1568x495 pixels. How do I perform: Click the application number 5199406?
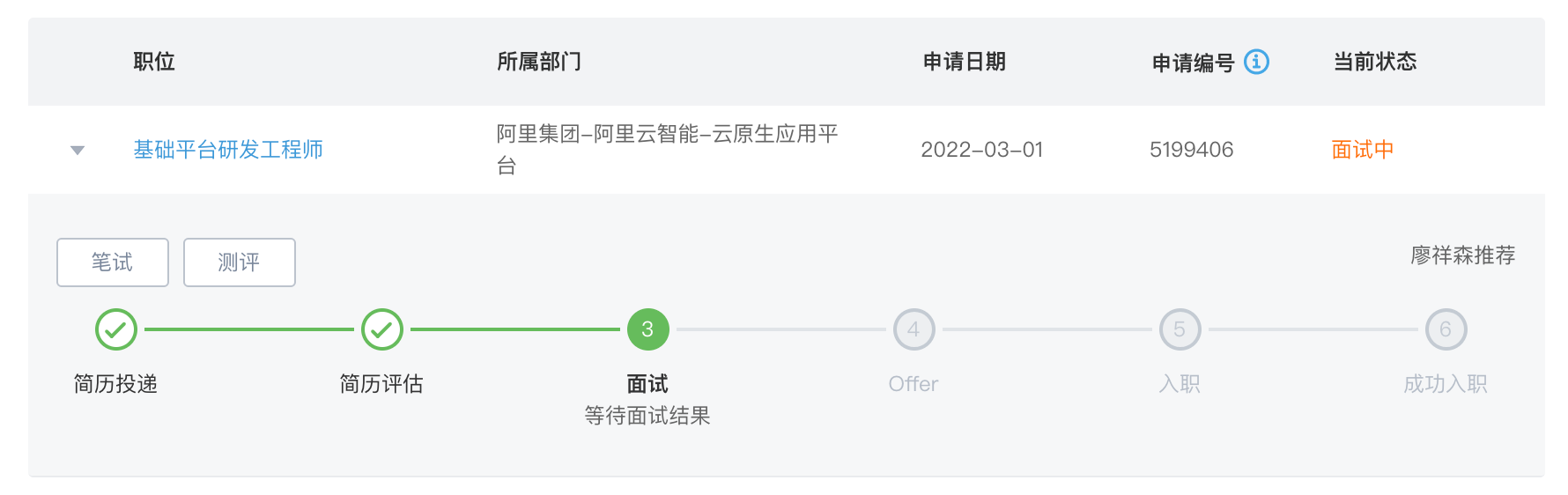[1192, 150]
